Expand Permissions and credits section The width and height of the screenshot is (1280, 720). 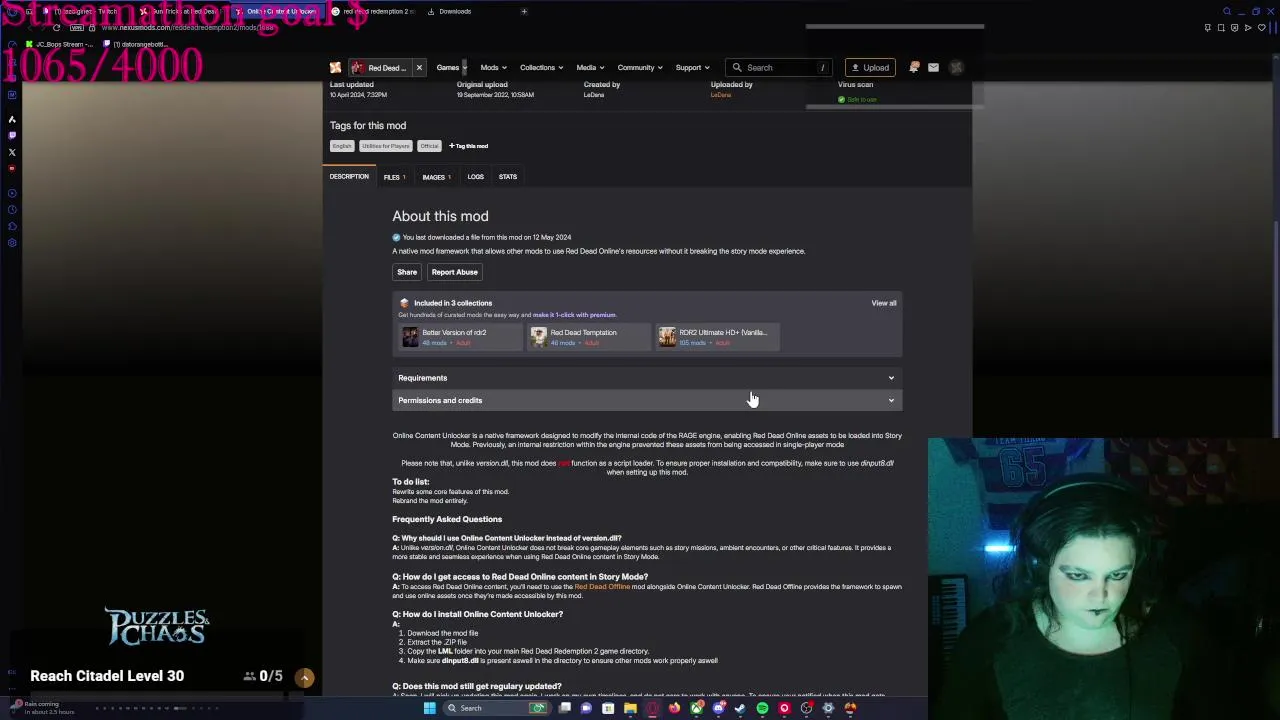tap(647, 400)
